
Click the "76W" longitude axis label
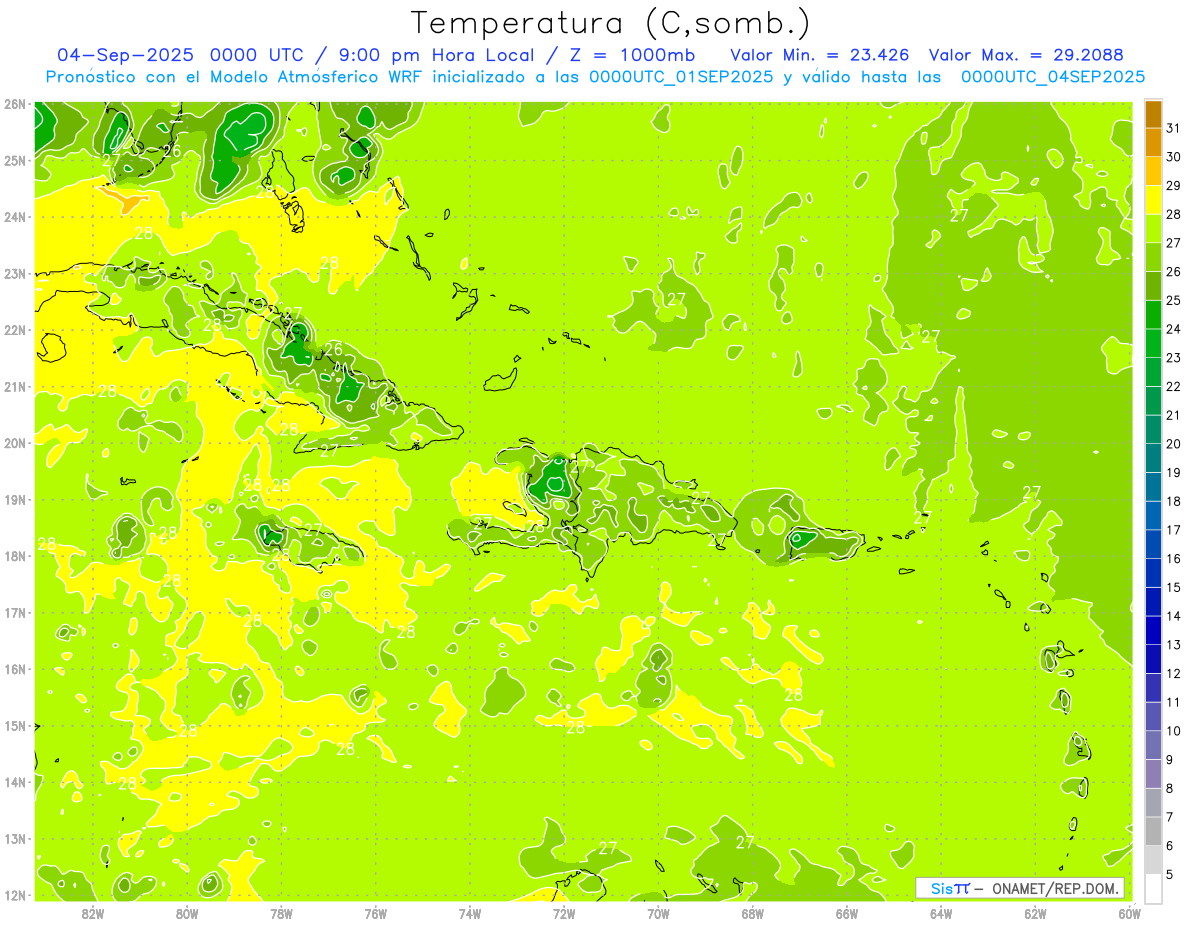[375, 914]
